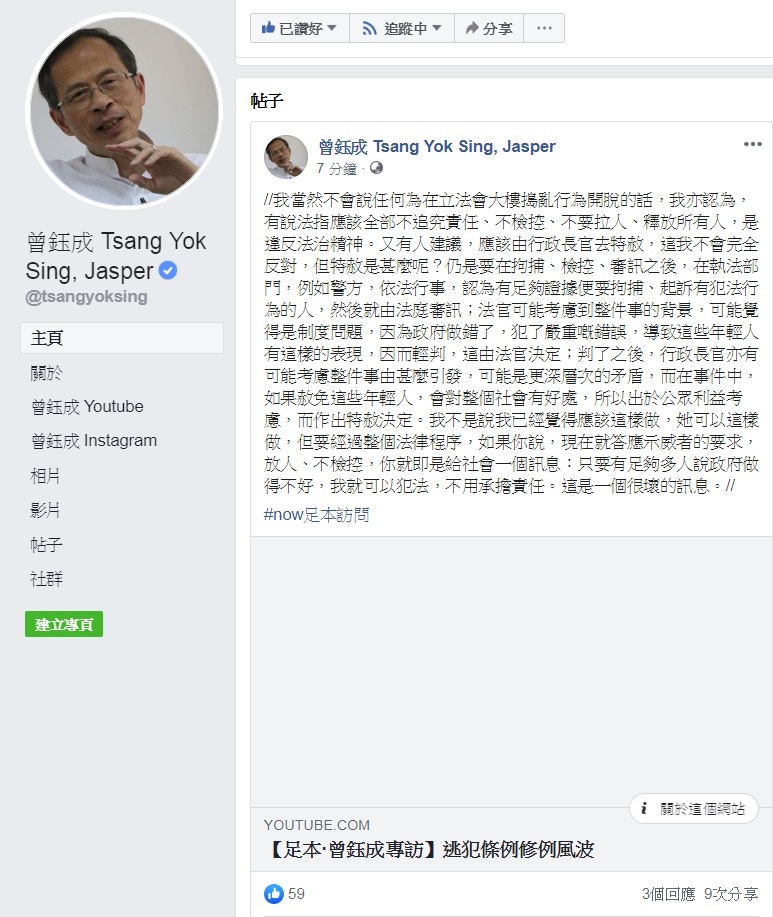View the 3個回應 comments
773x917 pixels.
(x=668, y=894)
